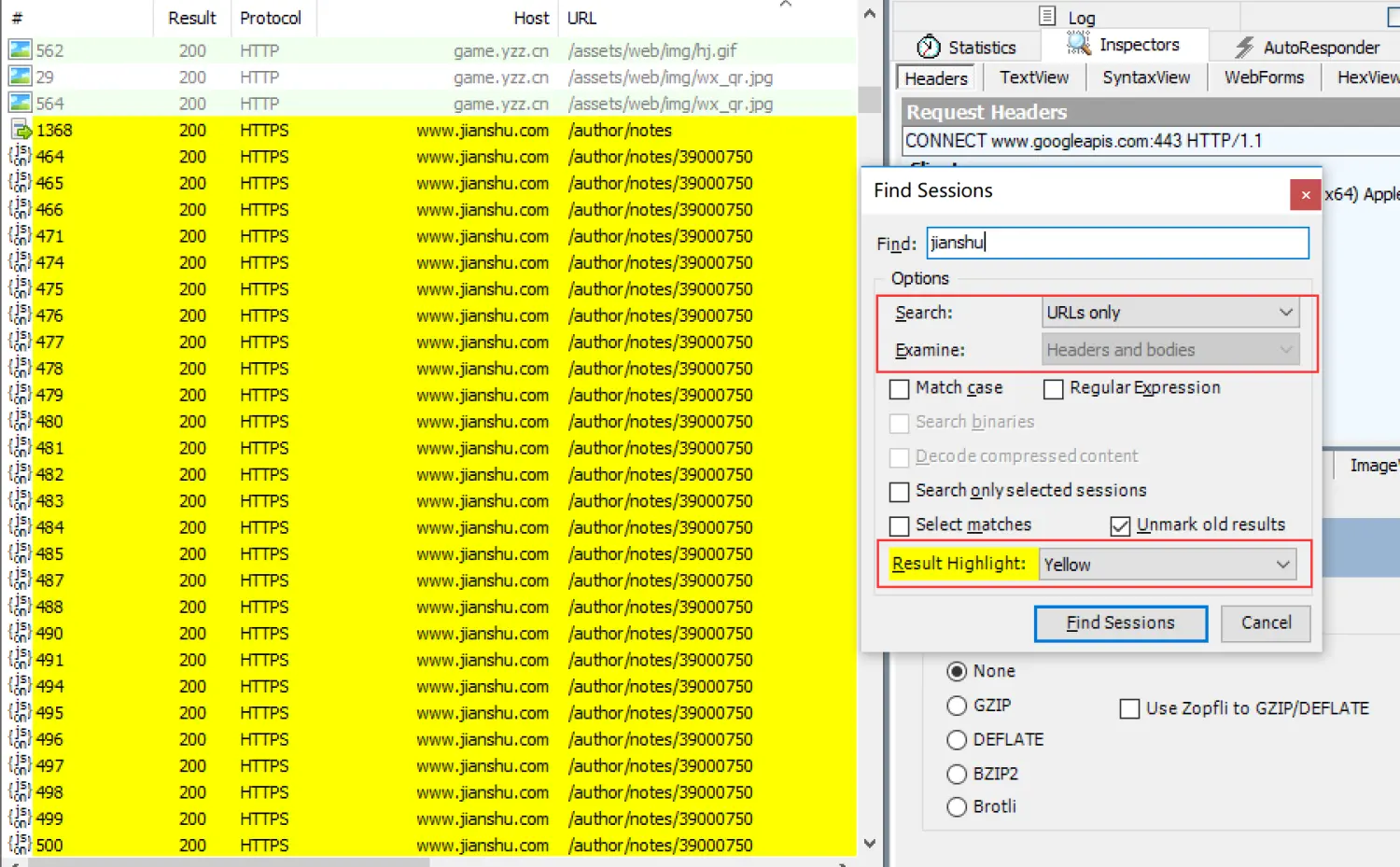The width and height of the screenshot is (1400, 867).
Task: Click the JSON icon of session 482
Action: [x=20, y=474]
